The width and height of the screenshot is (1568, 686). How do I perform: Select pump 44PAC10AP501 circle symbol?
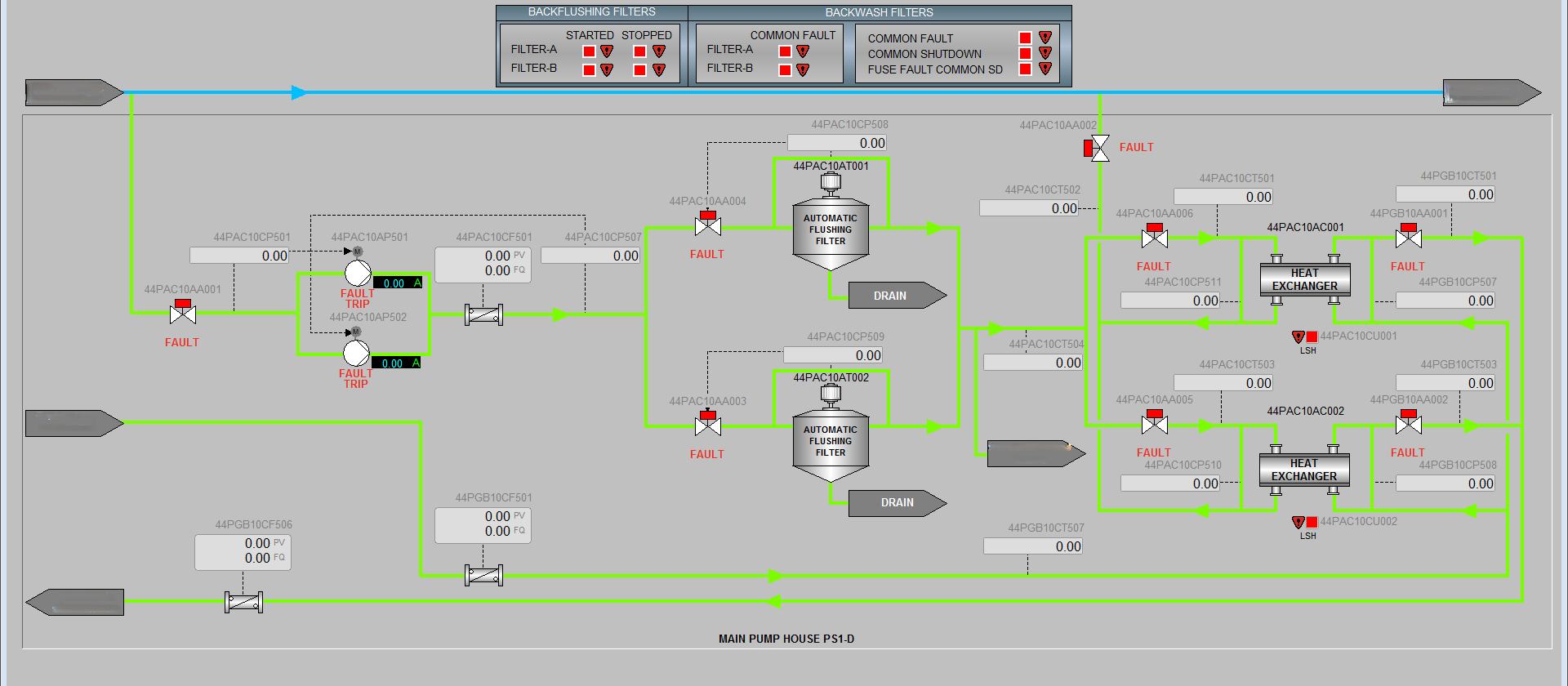(x=358, y=273)
